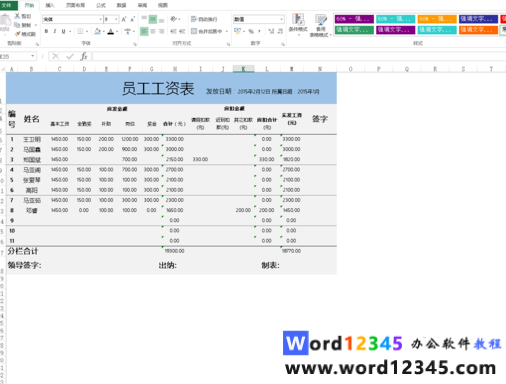This screenshot has height=384, width=506.
Task: Open the number format dropdown
Action: 282,19
